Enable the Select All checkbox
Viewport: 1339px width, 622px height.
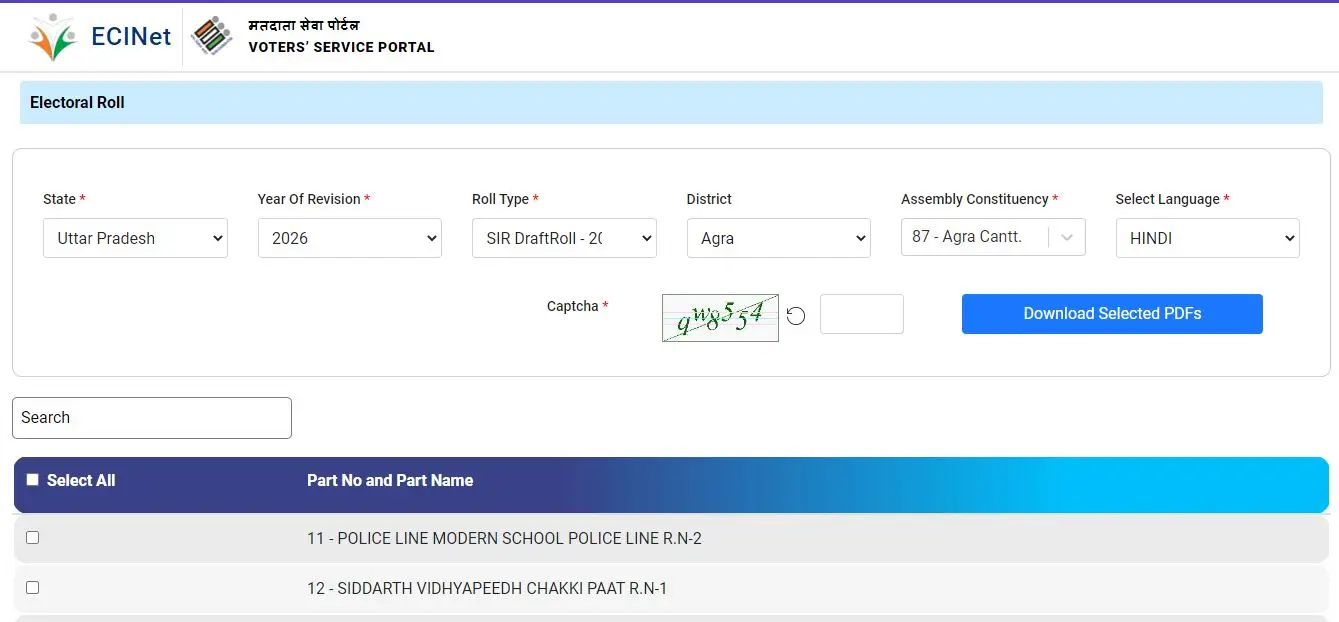click(32, 479)
